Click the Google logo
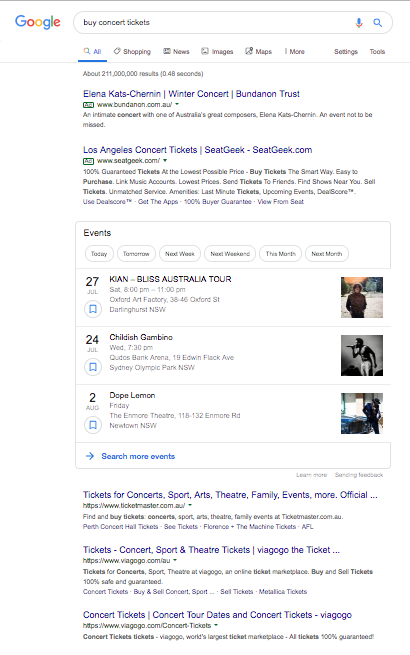 (38, 22)
